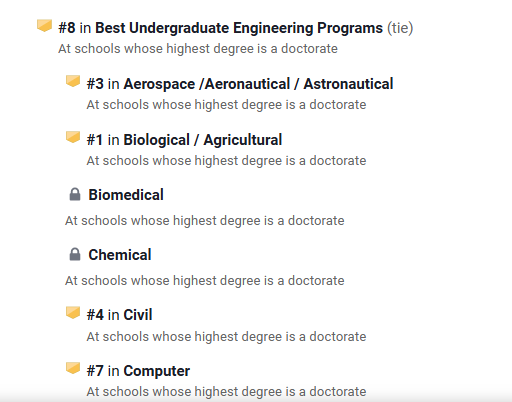This screenshot has width=512, height=402.
Task: Click the badge icon beside #8 Engineering Programs
Action: point(44,26)
